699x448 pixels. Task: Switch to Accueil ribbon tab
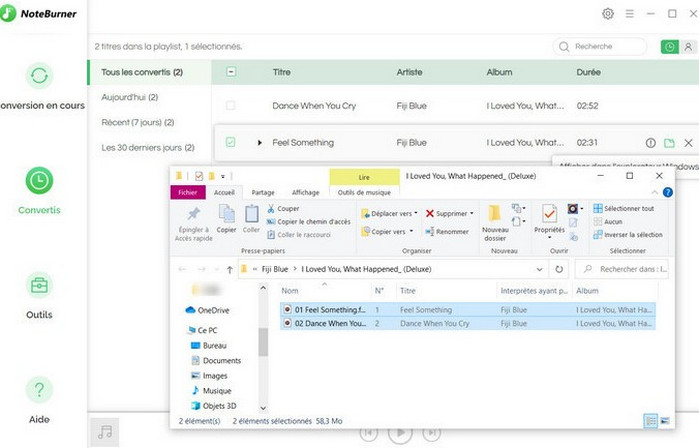coord(224,192)
